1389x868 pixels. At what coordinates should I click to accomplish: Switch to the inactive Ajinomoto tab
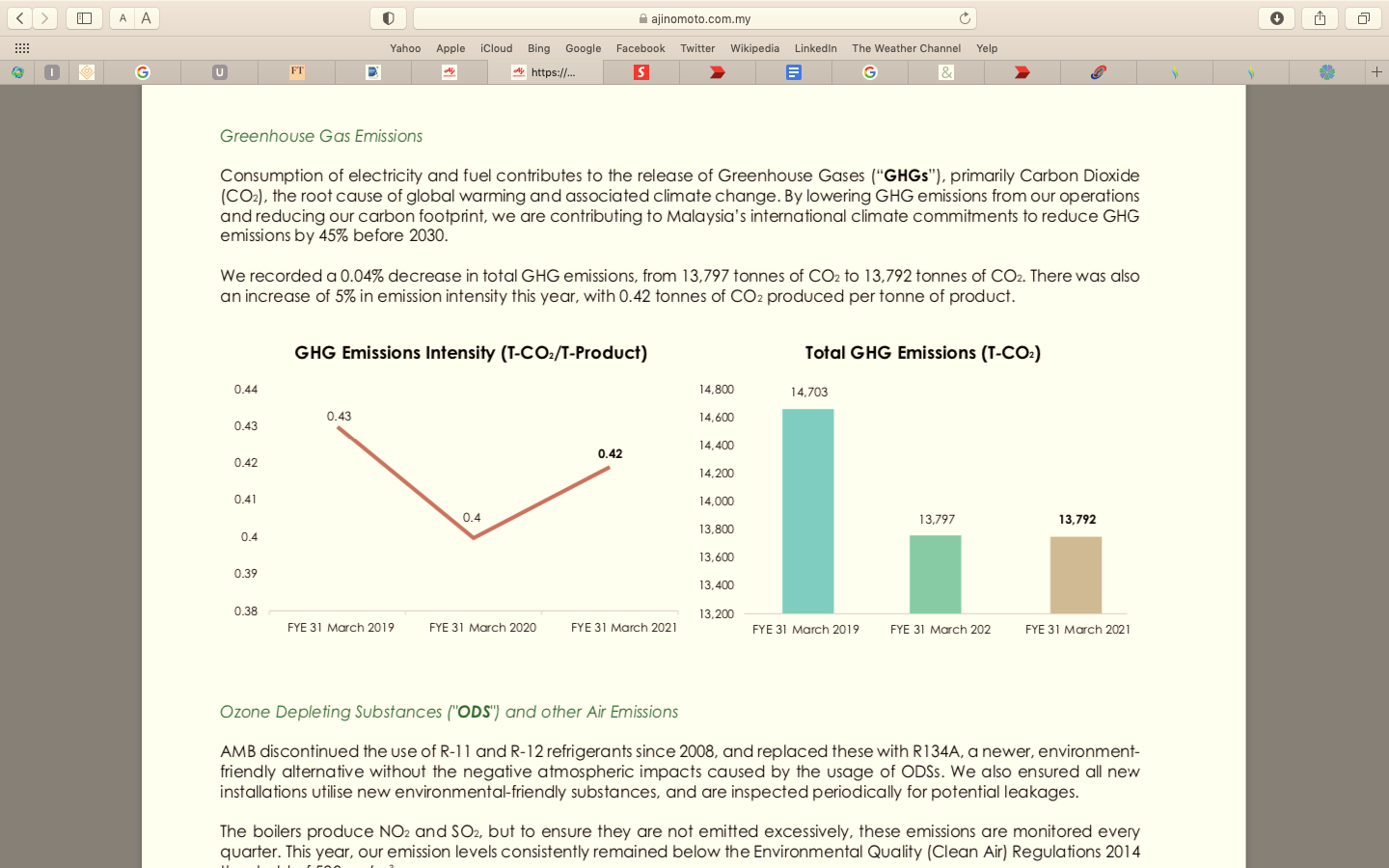pyautogui.click(x=449, y=72)
